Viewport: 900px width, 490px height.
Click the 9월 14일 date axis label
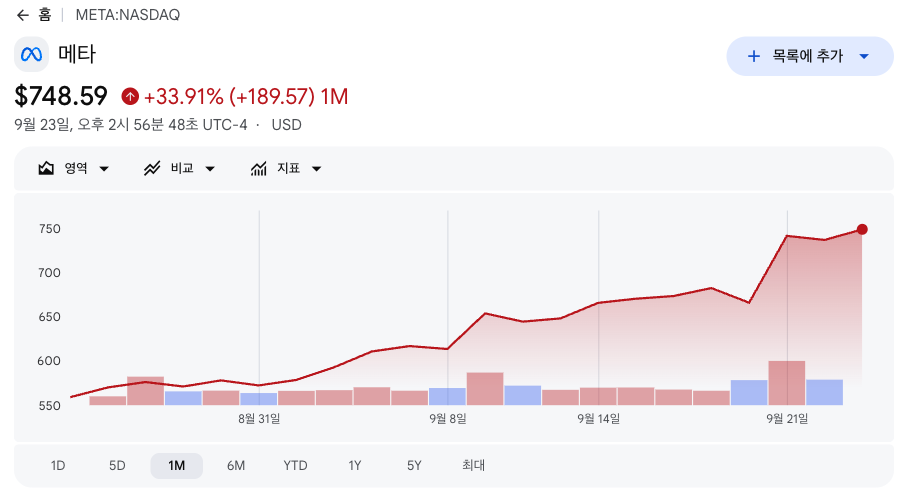(599, 419)
